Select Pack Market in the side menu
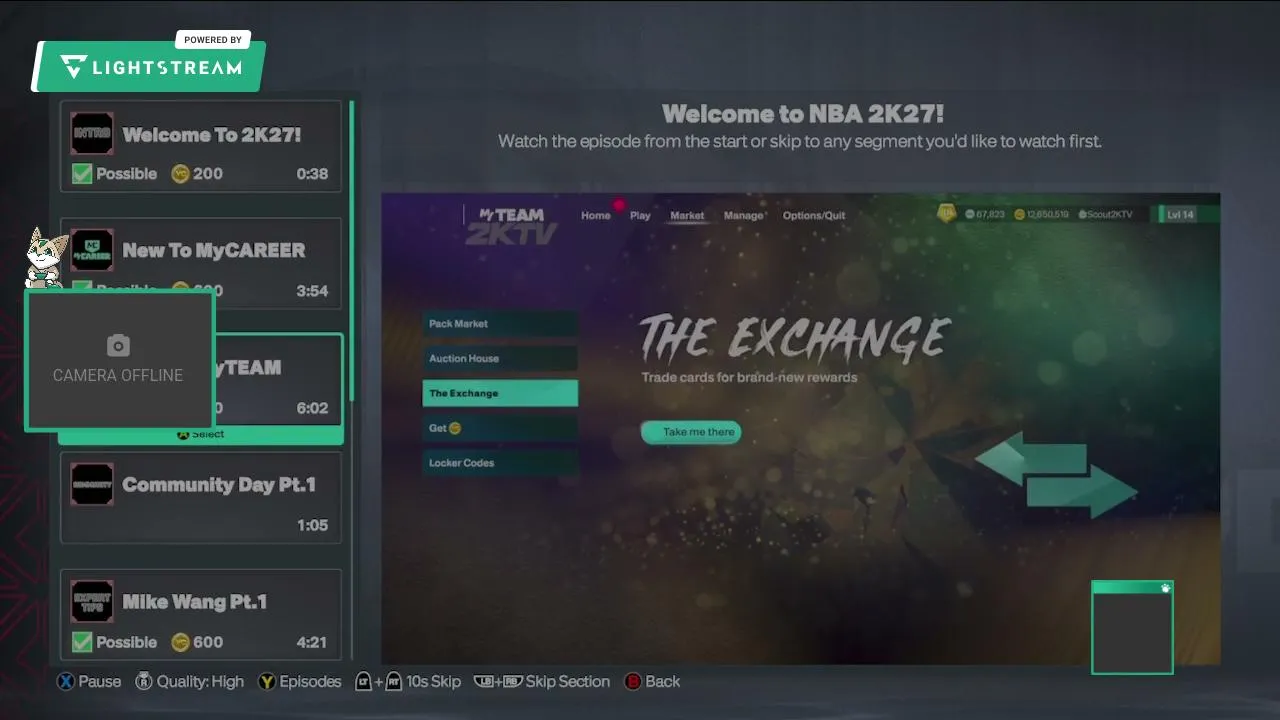The image size is (1280, 720). (x=500, y=323)
